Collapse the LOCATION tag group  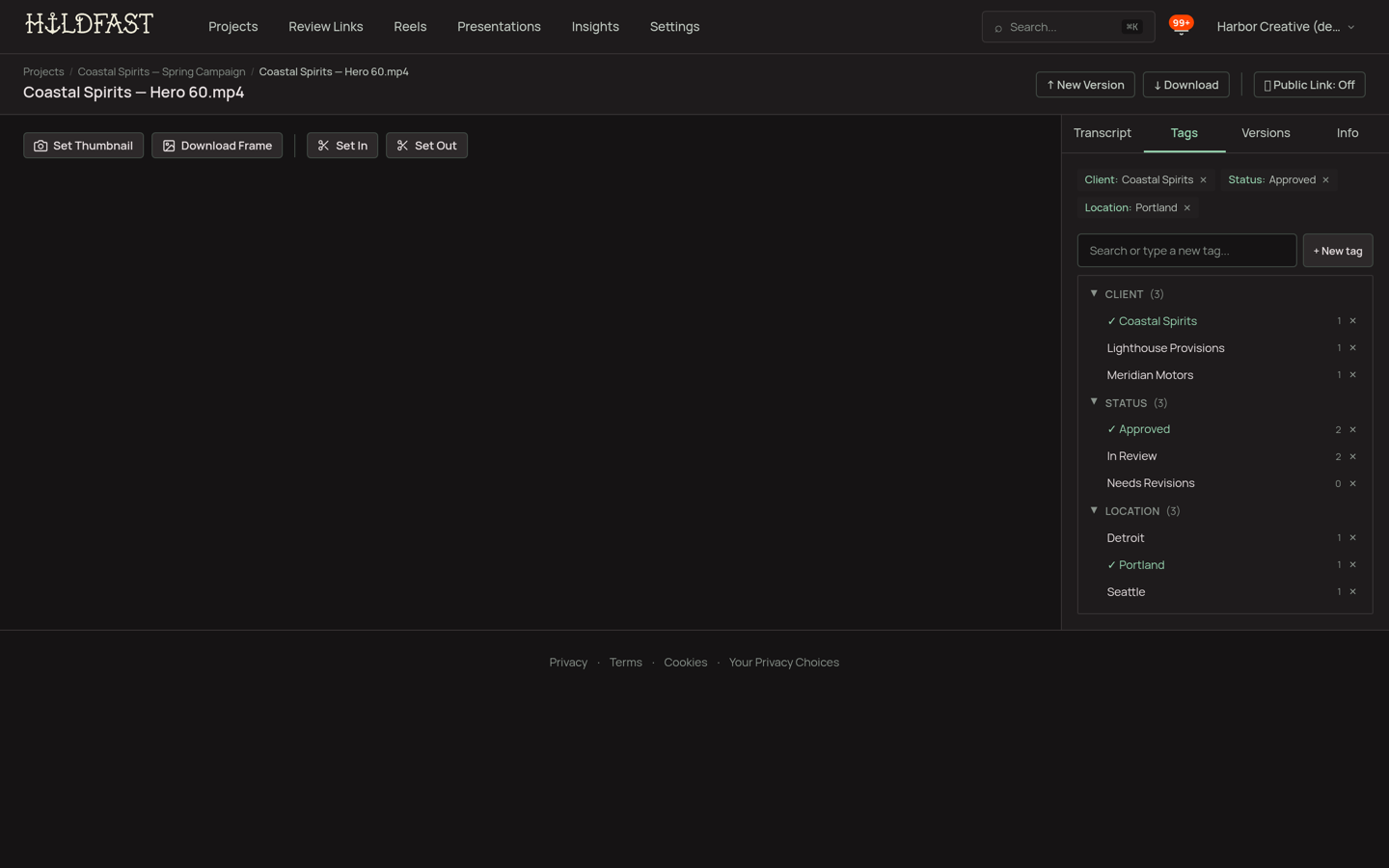click(1094, 510)
